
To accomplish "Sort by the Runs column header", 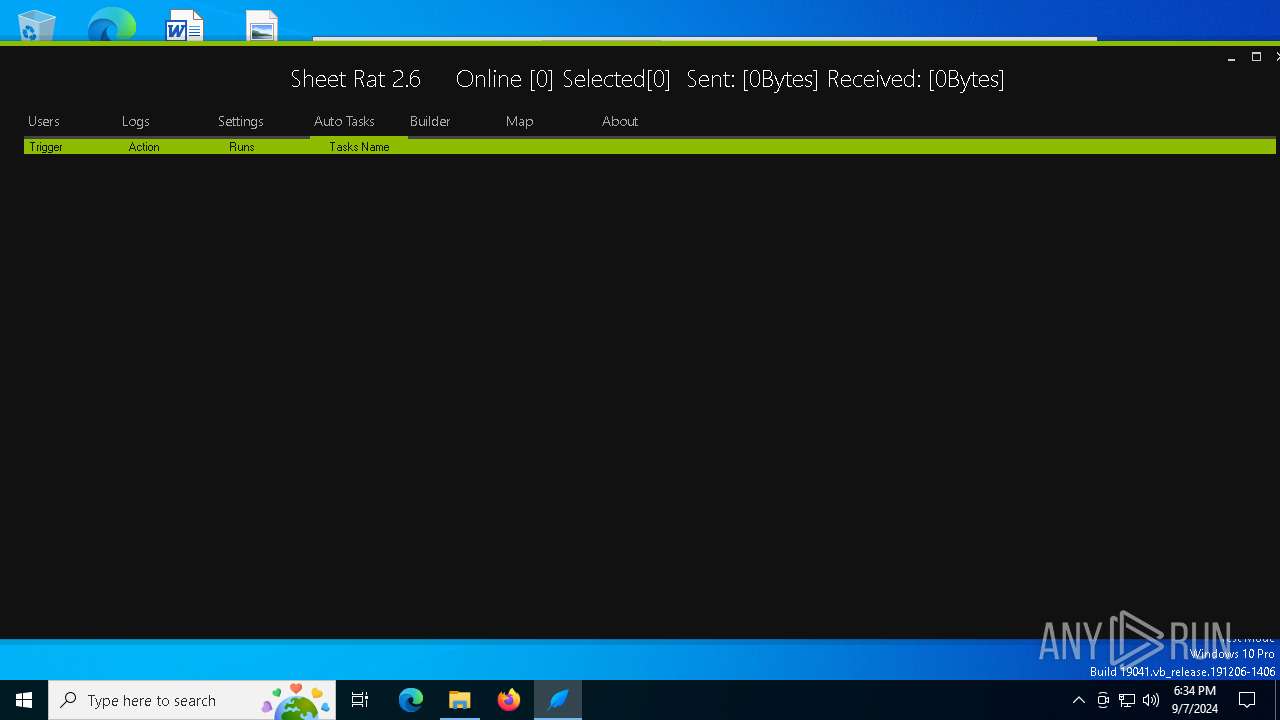I will [x=242, y=147].
